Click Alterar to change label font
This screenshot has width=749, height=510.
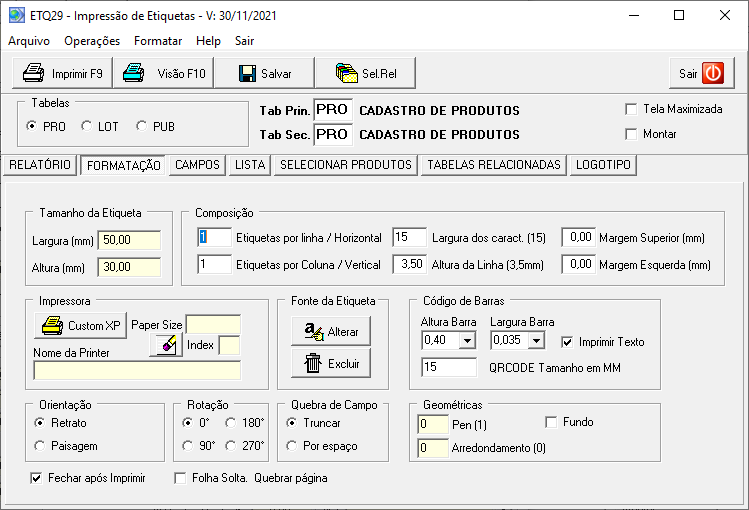click(x=331, y=331)
